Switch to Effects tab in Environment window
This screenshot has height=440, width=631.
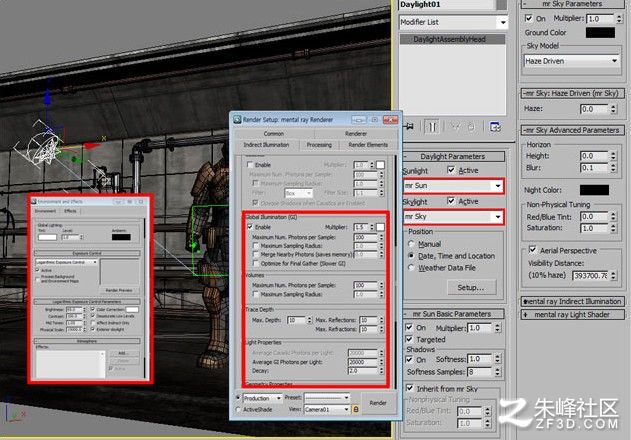click(70, 211)
